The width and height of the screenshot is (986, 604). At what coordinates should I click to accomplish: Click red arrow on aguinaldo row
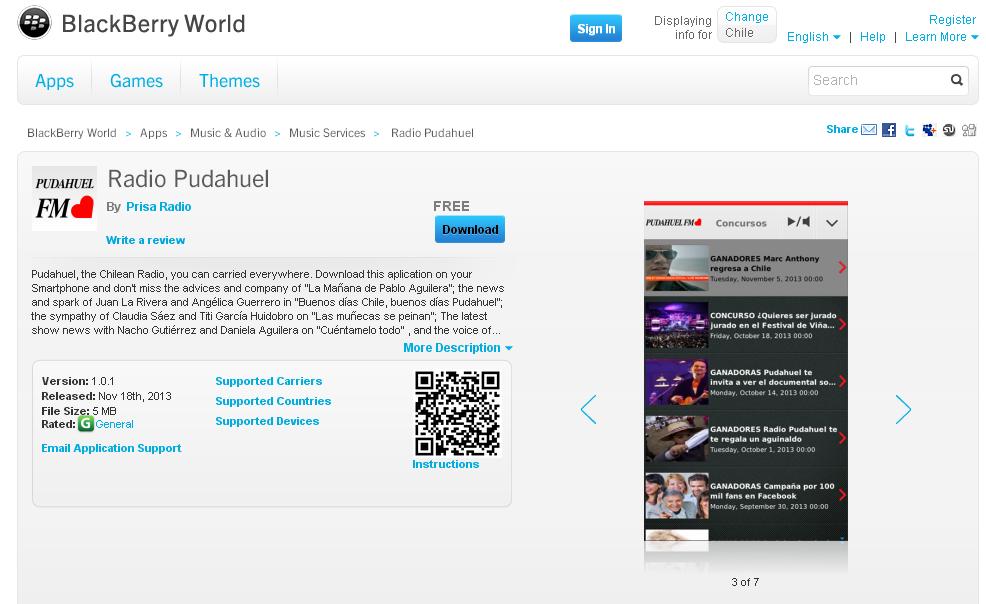(842, 438)
